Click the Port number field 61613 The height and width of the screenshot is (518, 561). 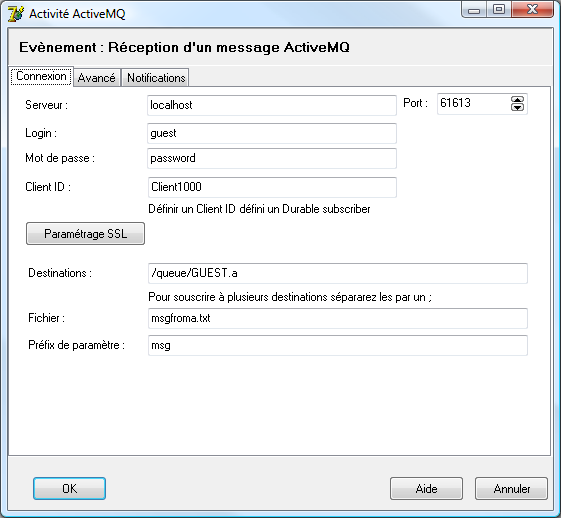point(474,104)
